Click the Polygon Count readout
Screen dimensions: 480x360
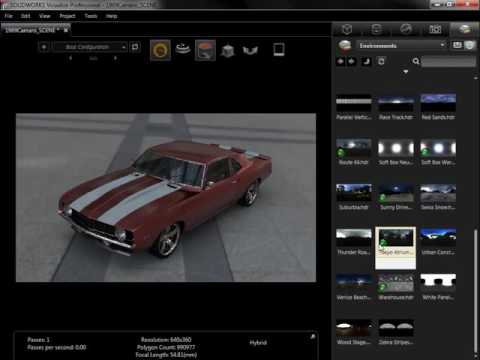pyautogui.click(x=166, y=347)
